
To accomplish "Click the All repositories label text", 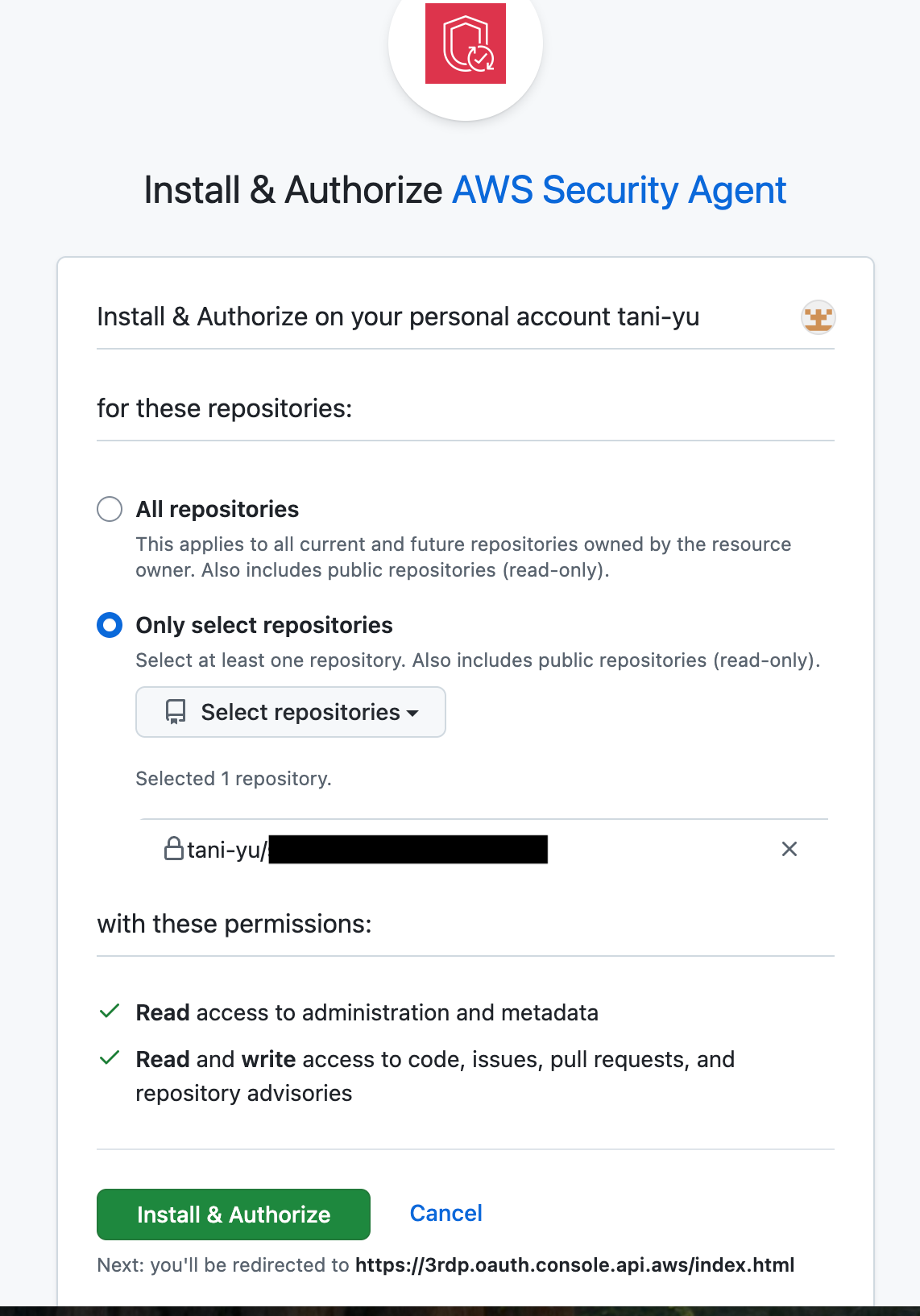I will pos(218,509).
